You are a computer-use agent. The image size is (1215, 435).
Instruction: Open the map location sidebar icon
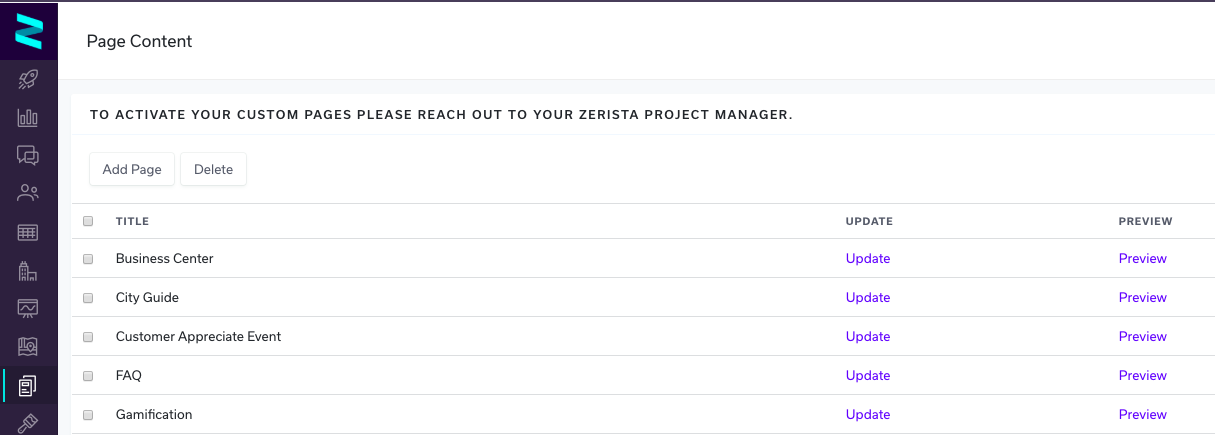(x=28, y=347)
